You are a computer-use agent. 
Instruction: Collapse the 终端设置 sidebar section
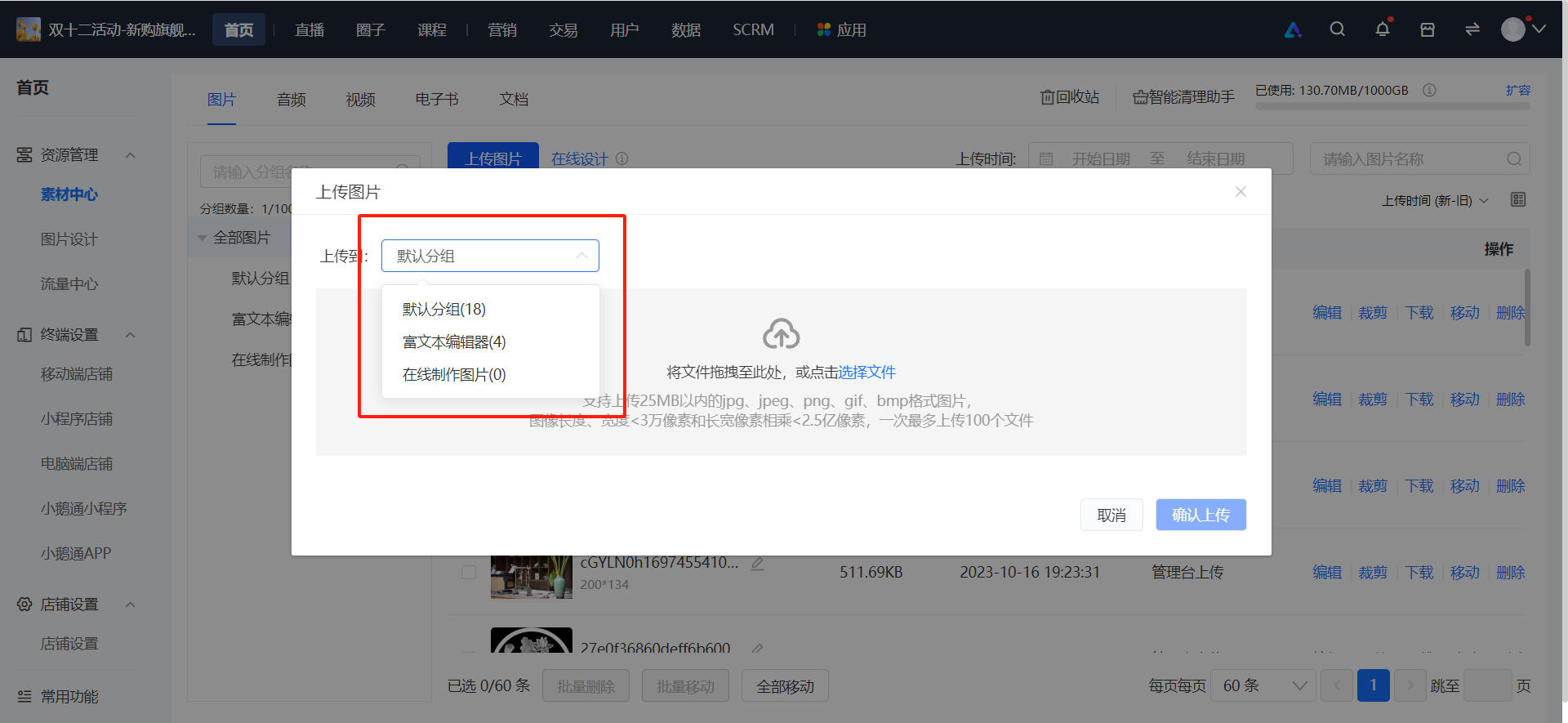coord(131,335)
